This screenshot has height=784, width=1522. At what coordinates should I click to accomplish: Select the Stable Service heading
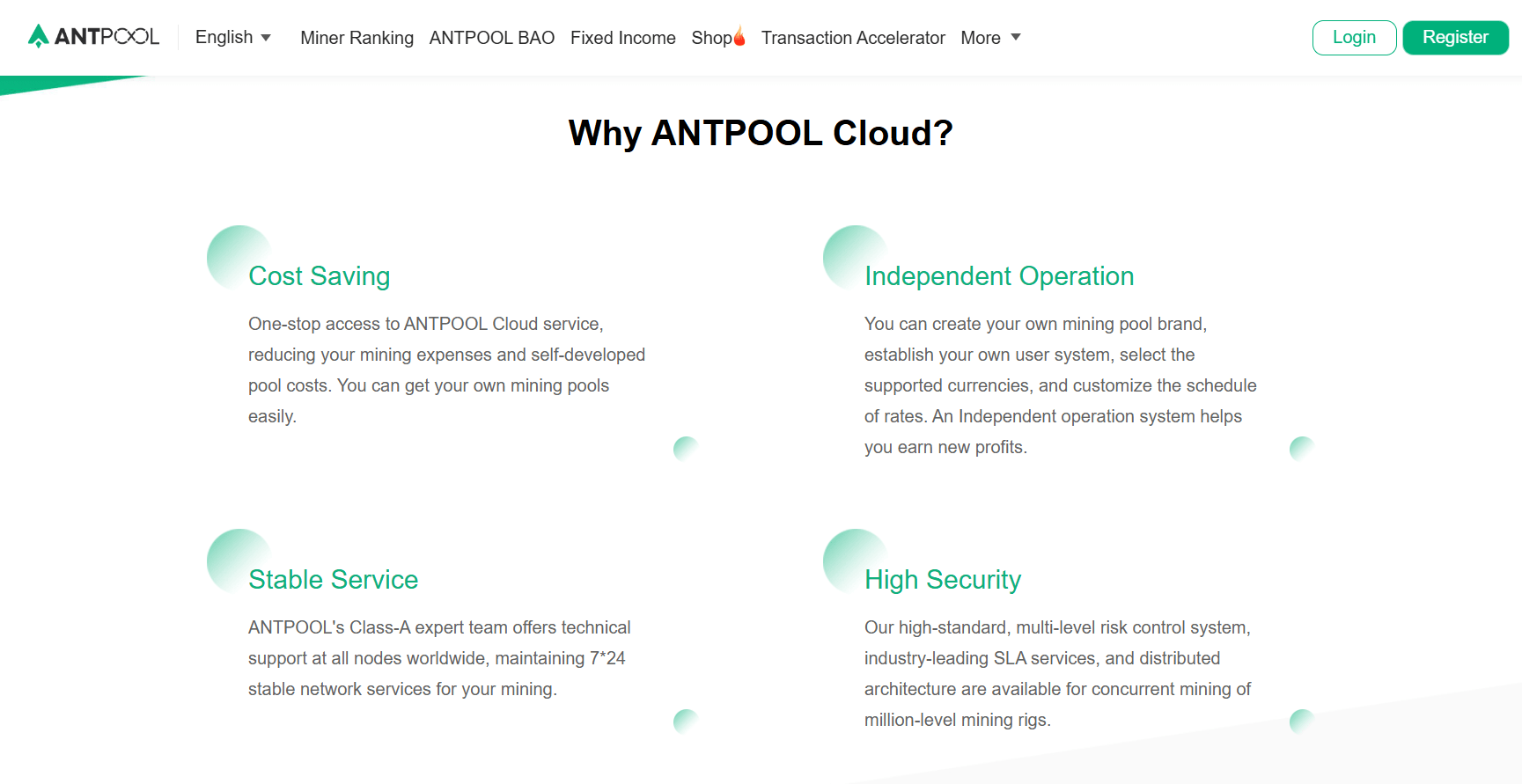[333, 580]
